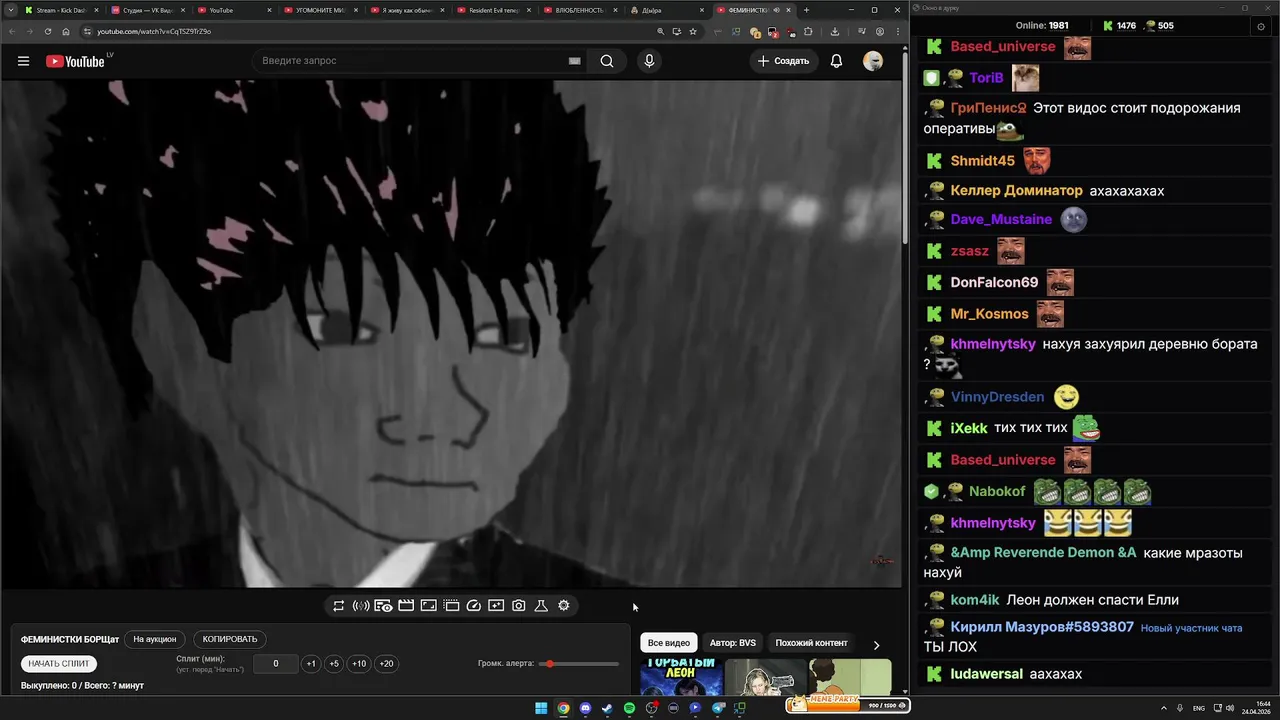The height and width of the screenshot is (720, 1280).
Task: Open the ГОРБАТЫЙ ЛЕОН video thumbnail
Action: (x=681, y=677)
